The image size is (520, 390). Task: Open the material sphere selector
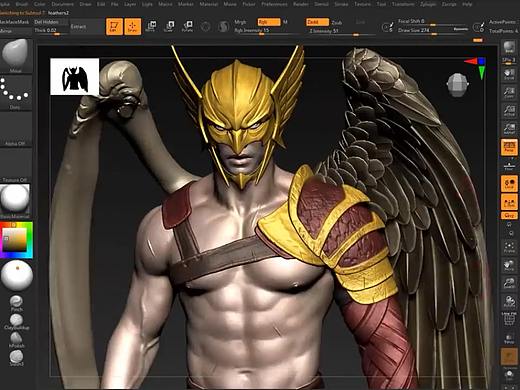tap(15, 201)
